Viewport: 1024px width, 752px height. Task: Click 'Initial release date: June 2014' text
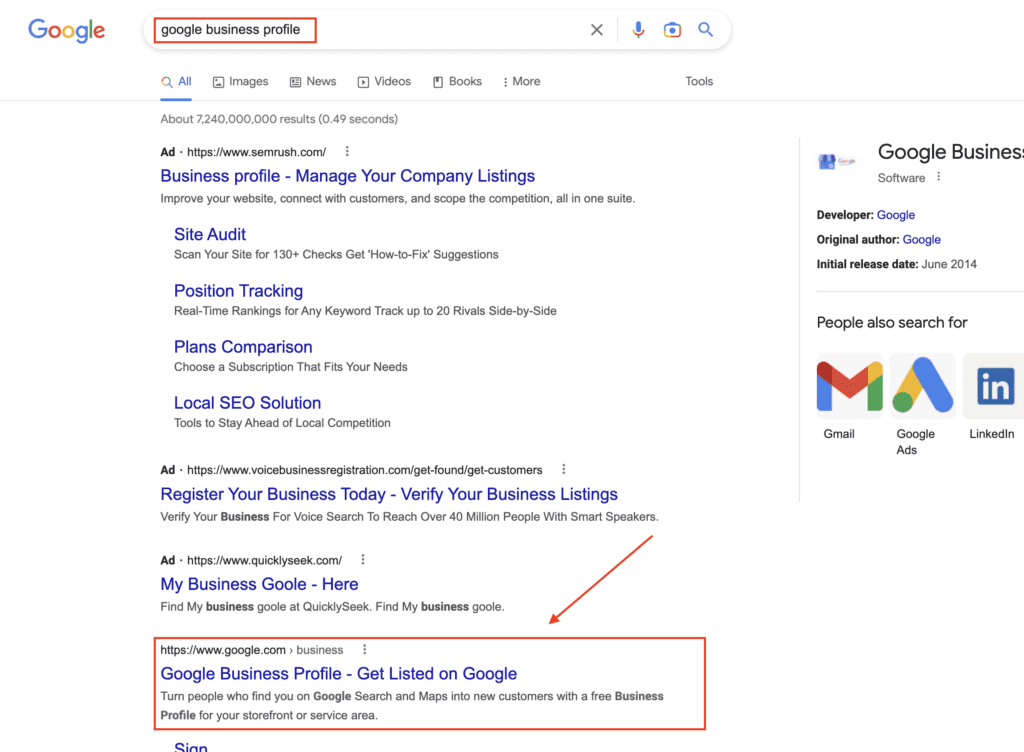coord(897,264)
